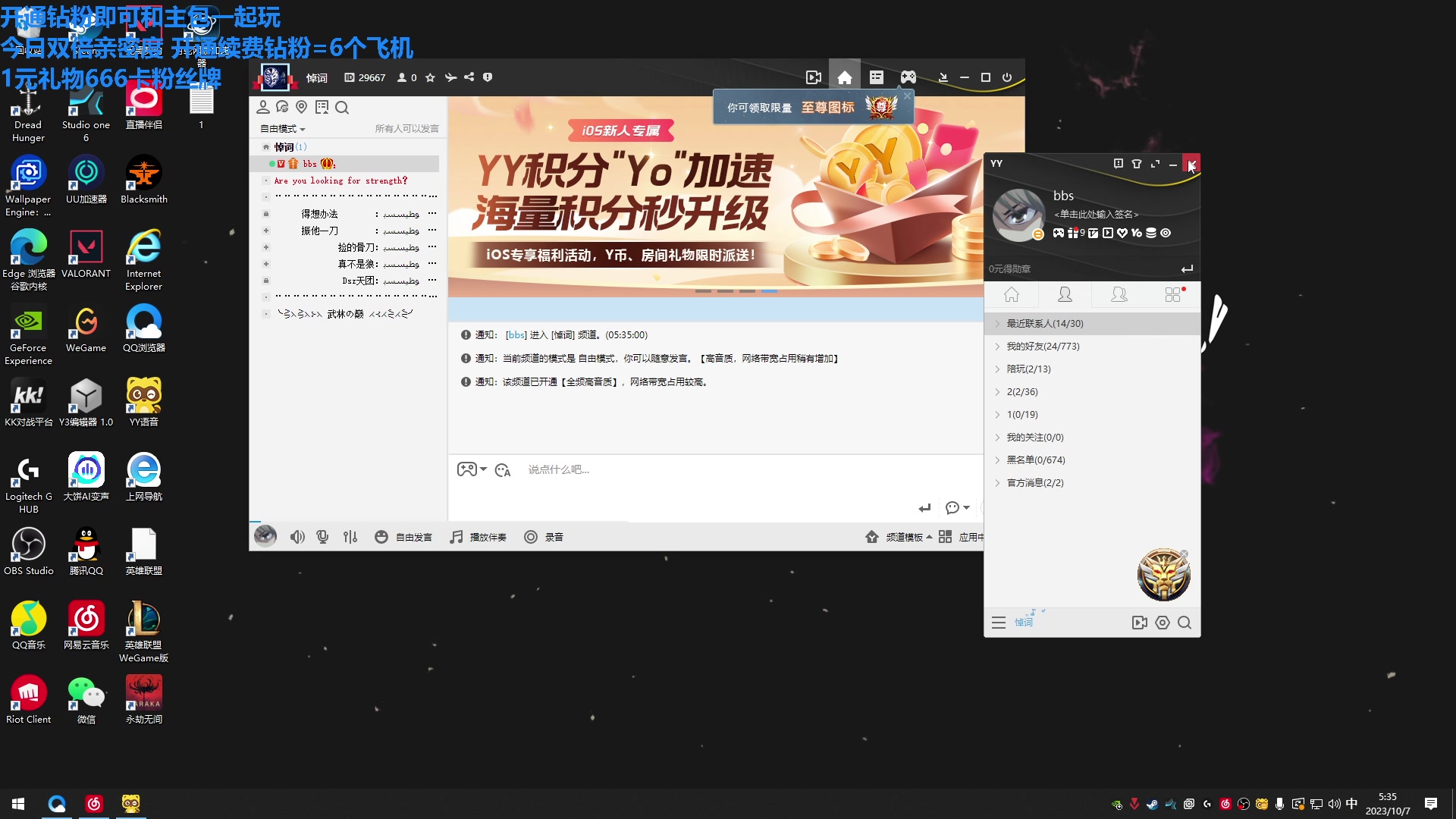Toggle microphone icon in bottom bar
This screenshot has width=1456, height=819.
322,537
